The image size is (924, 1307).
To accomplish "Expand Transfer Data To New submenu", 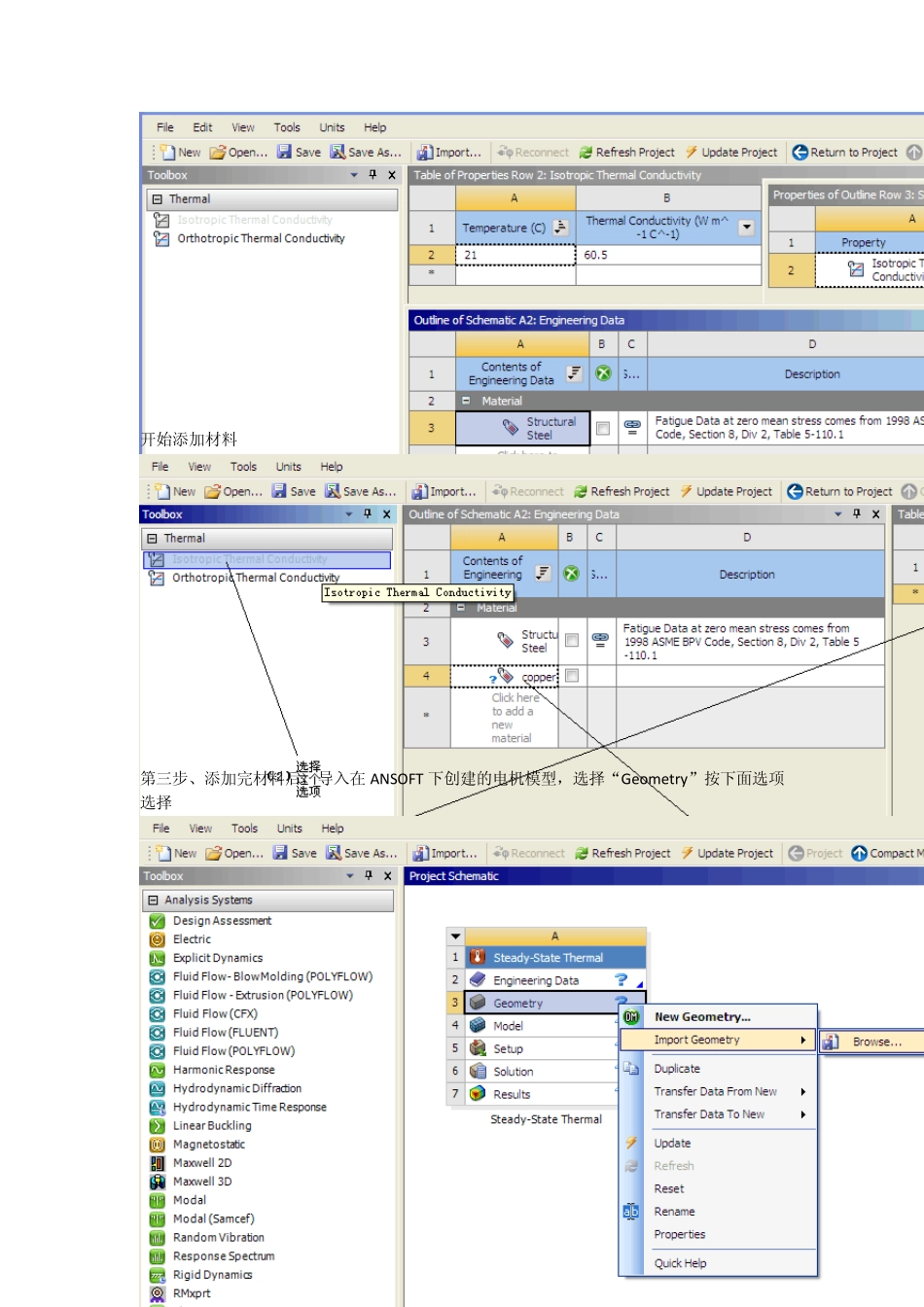I will click(803, 1114).
